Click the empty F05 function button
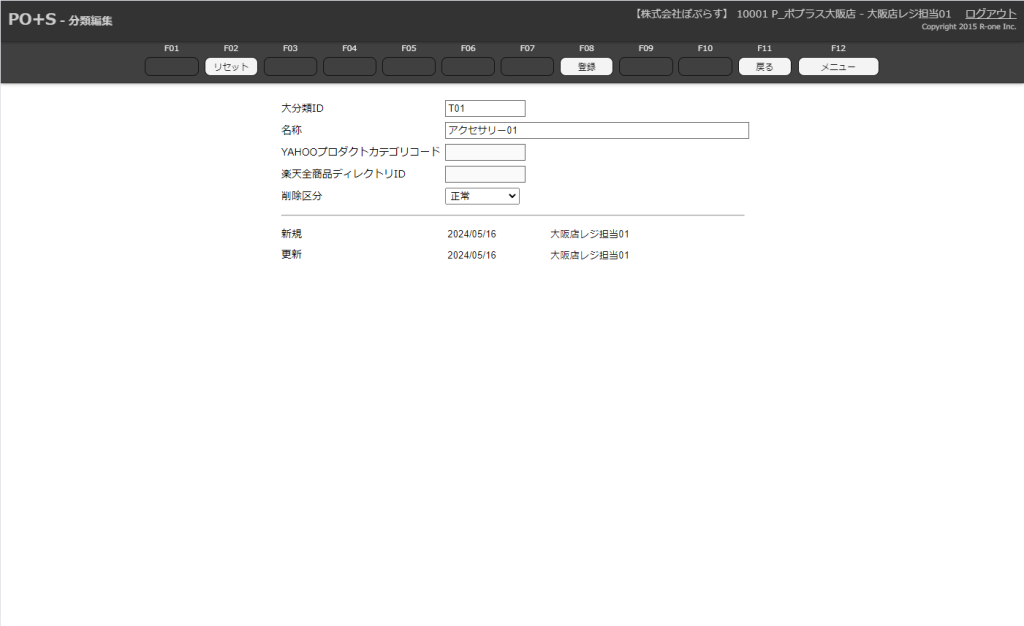 pos(409,67)
